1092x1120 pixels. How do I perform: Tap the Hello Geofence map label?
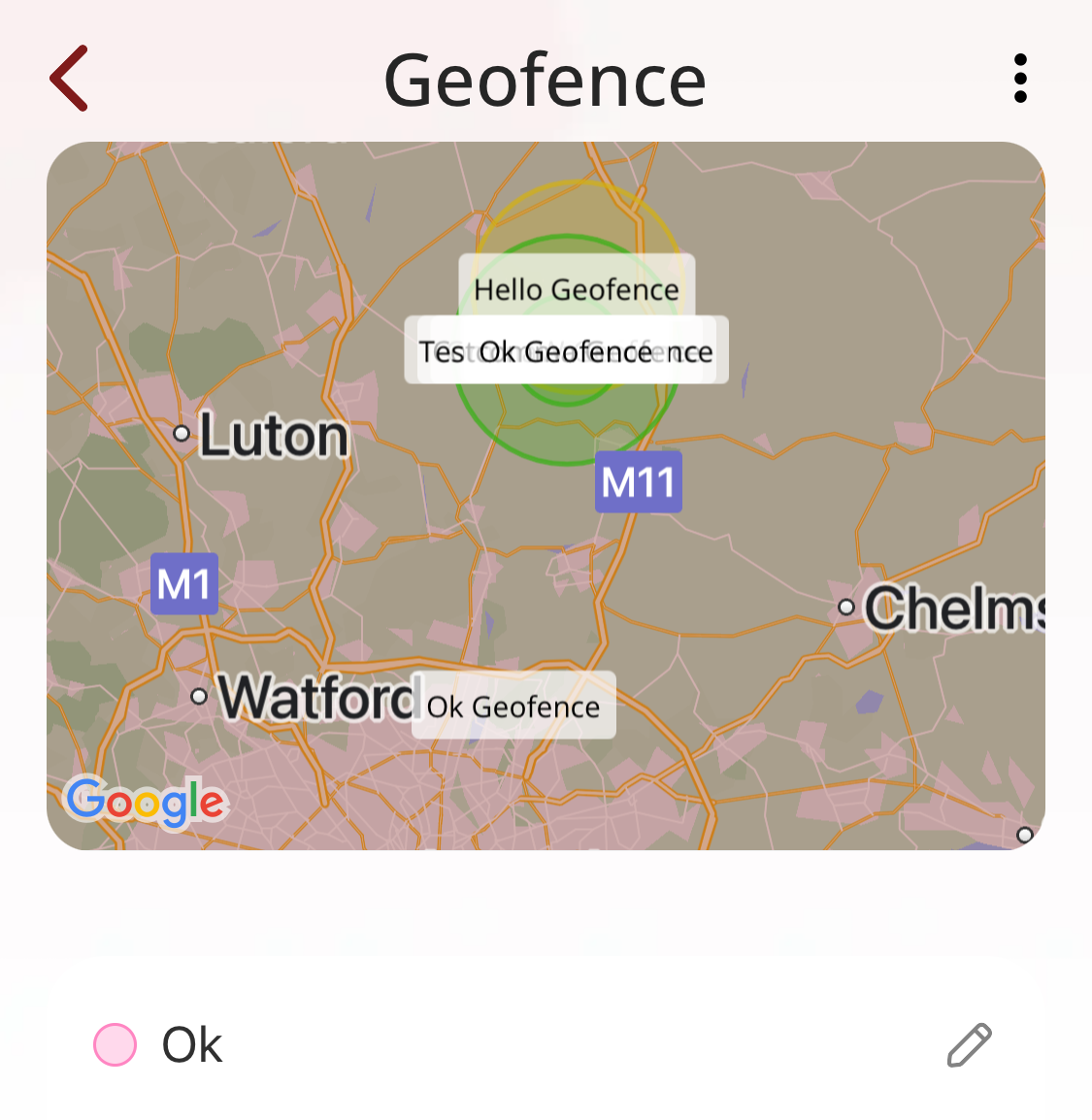pyautogui.click(x=577, y=290)
